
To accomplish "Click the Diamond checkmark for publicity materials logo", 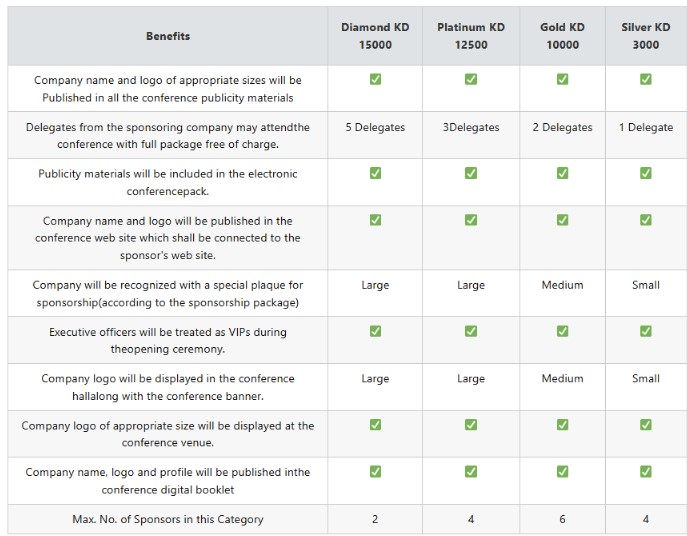I will 375,79.
